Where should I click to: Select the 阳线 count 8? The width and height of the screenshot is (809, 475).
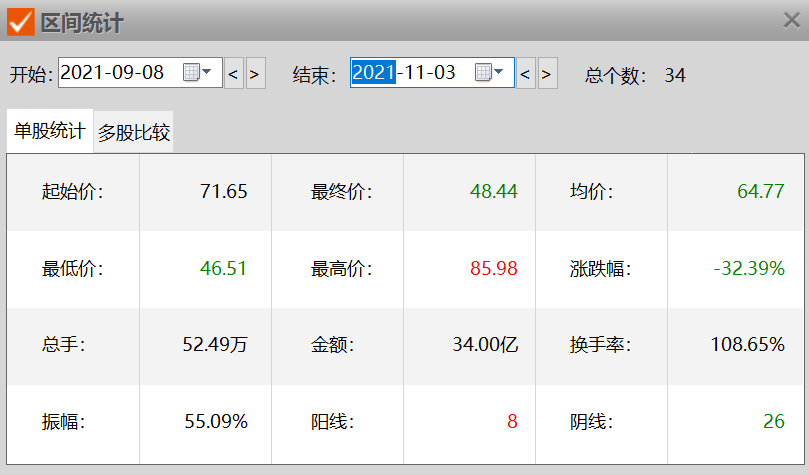512,421
